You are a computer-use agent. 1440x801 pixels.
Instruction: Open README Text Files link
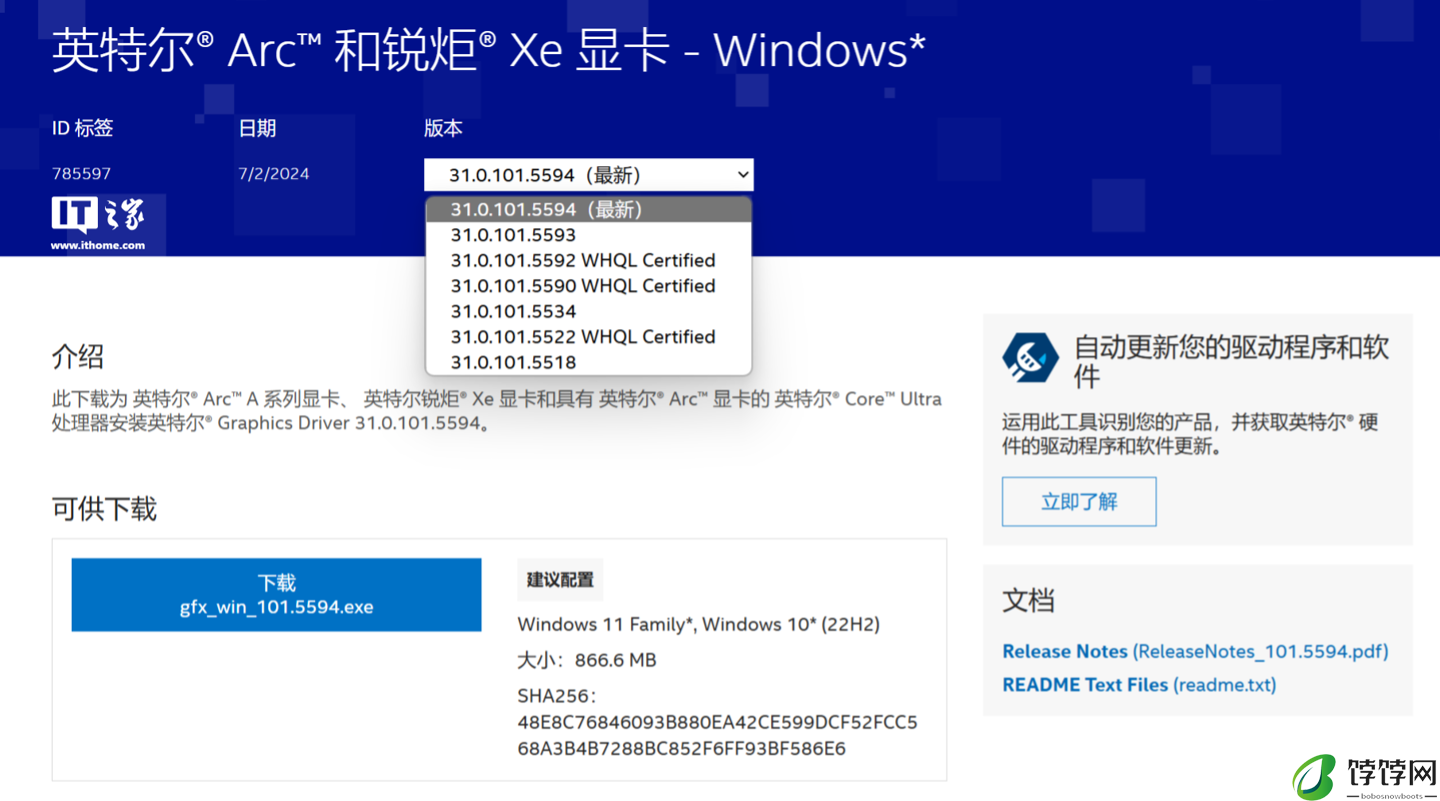point(1139,685)
